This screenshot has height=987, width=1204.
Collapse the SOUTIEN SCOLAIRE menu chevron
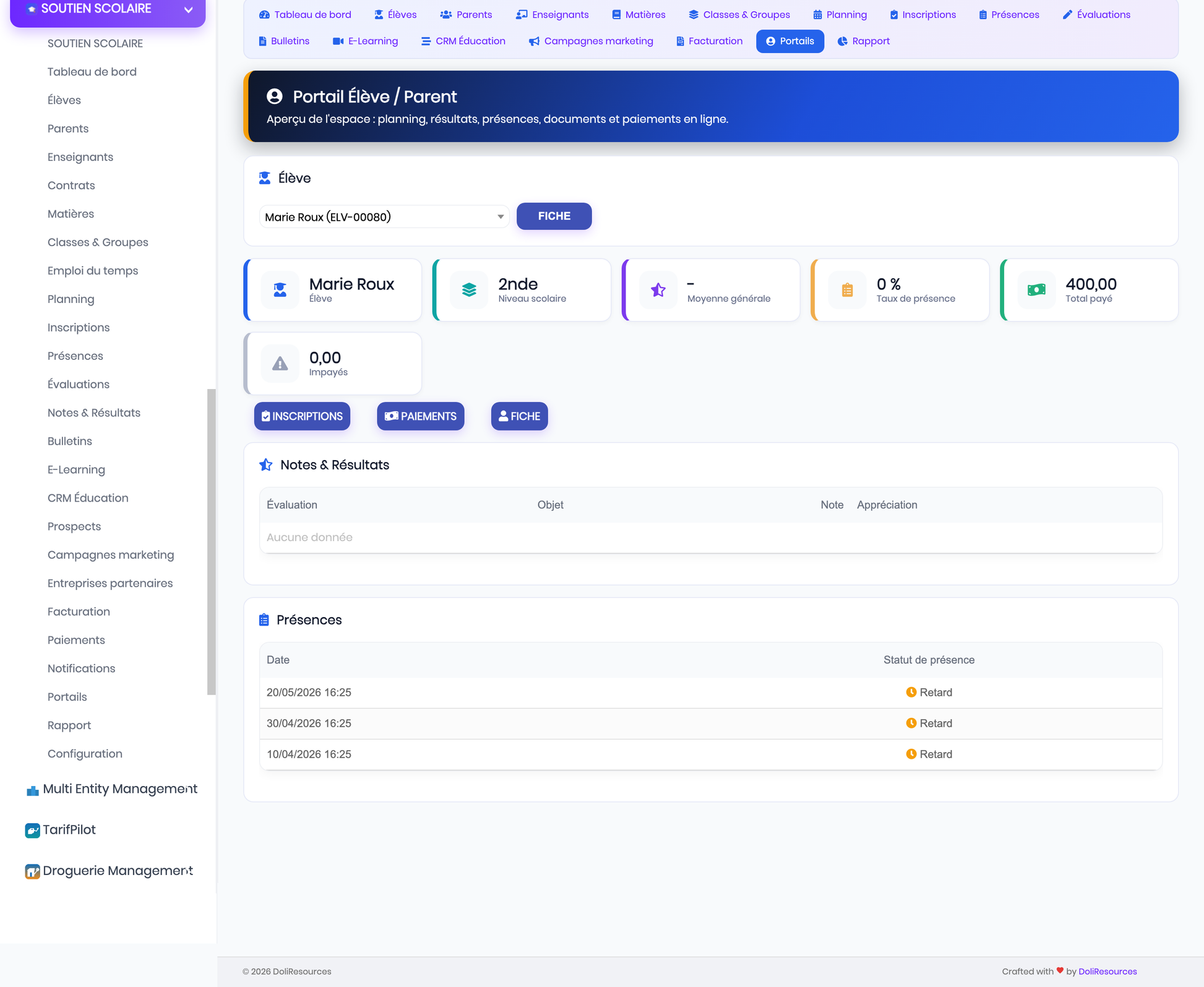pyautogui.click(x=189, y=9)
